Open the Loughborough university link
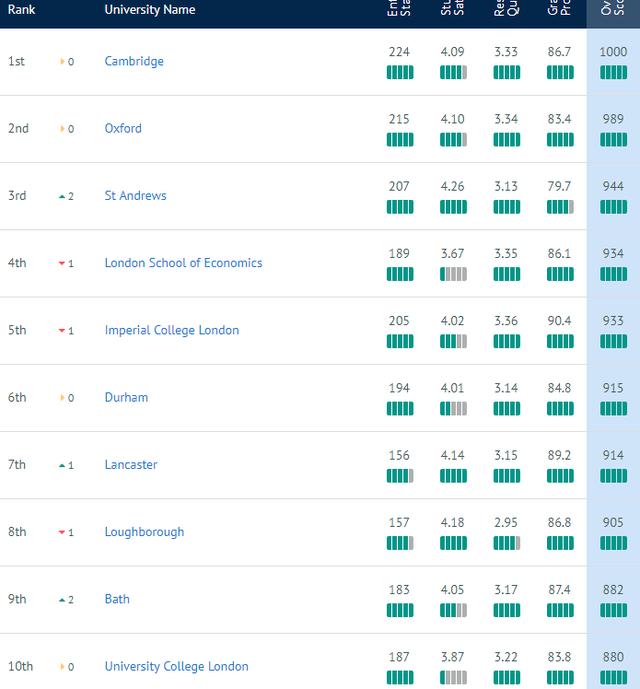 (x=144, y=532)
